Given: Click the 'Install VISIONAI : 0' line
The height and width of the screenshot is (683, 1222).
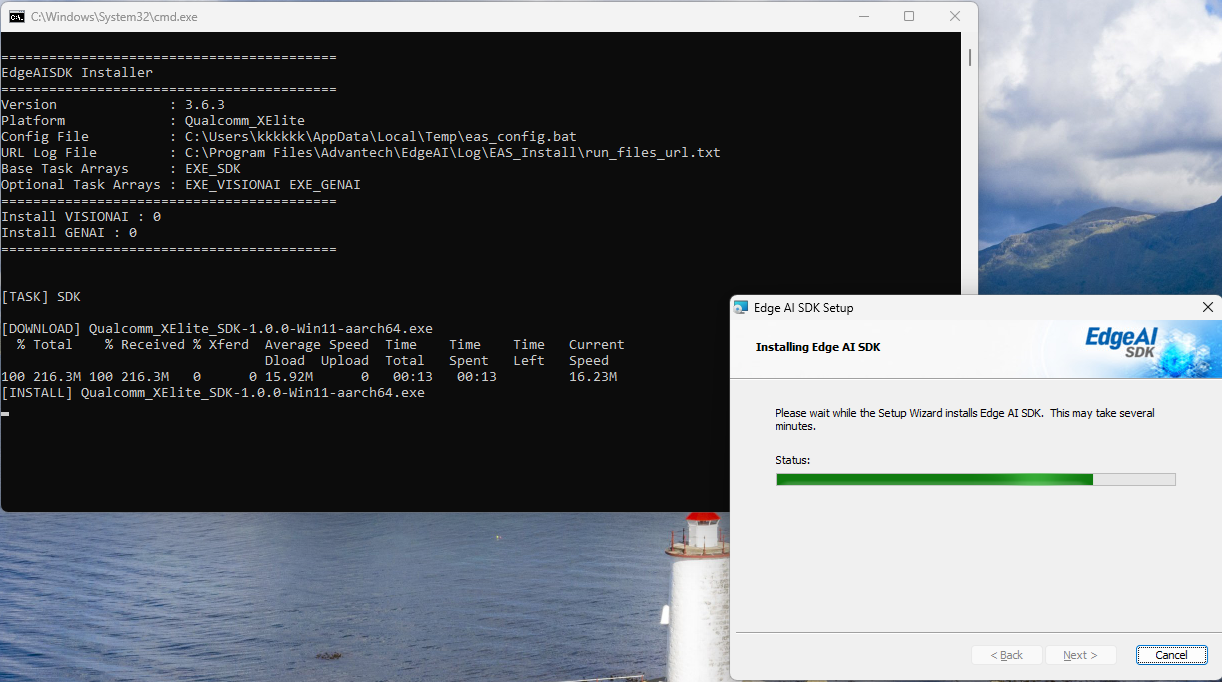Looking at the screenshot, I should [x=81, y=216].
